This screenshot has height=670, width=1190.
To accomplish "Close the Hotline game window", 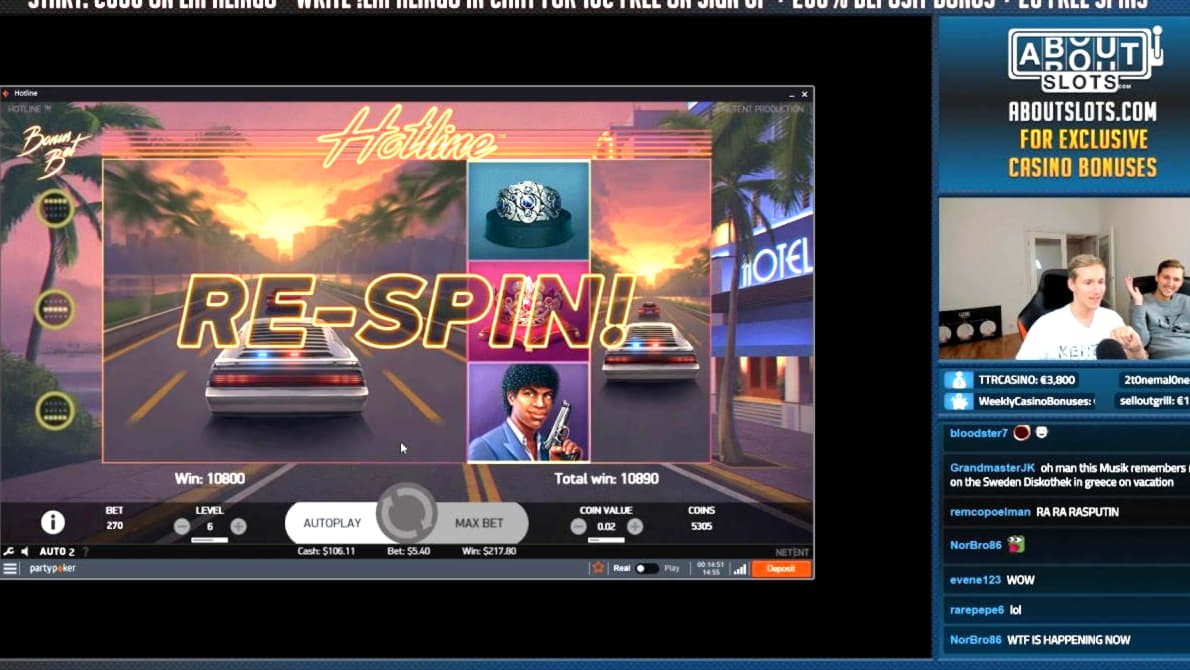I will tap(804, 94).
